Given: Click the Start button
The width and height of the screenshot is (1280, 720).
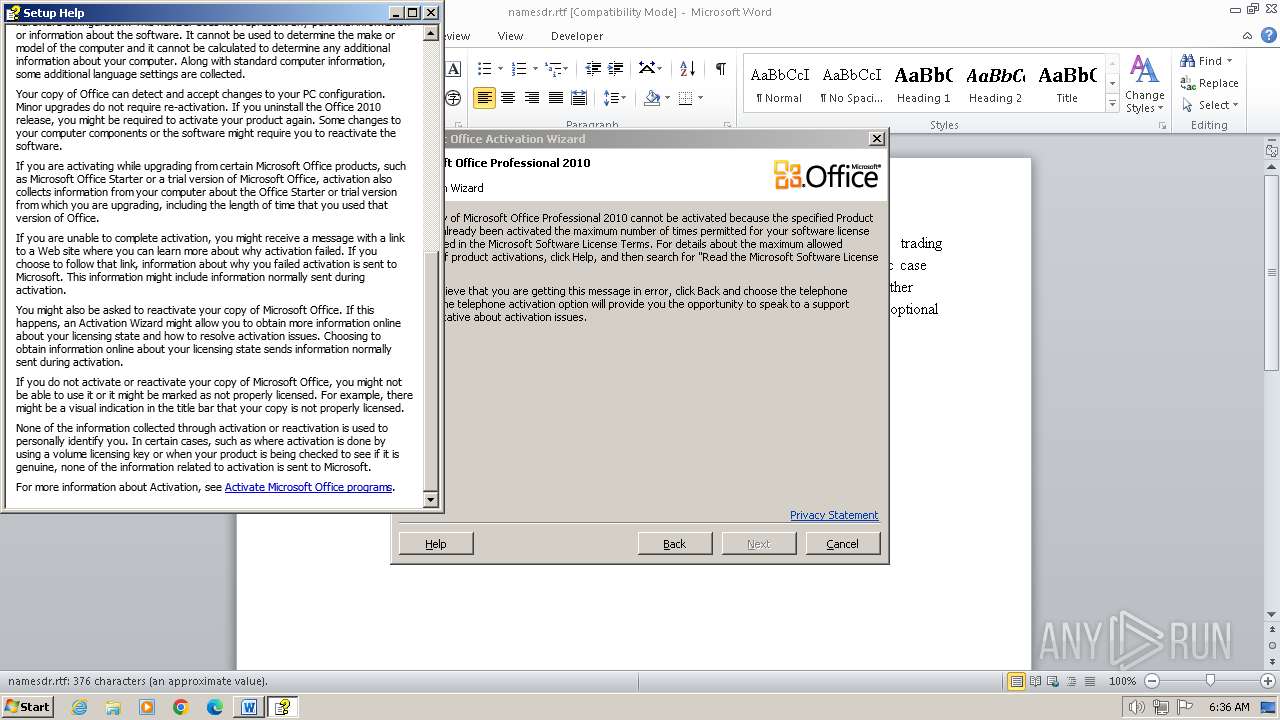Looking at the screenshot, I should [x=27, y=707].
